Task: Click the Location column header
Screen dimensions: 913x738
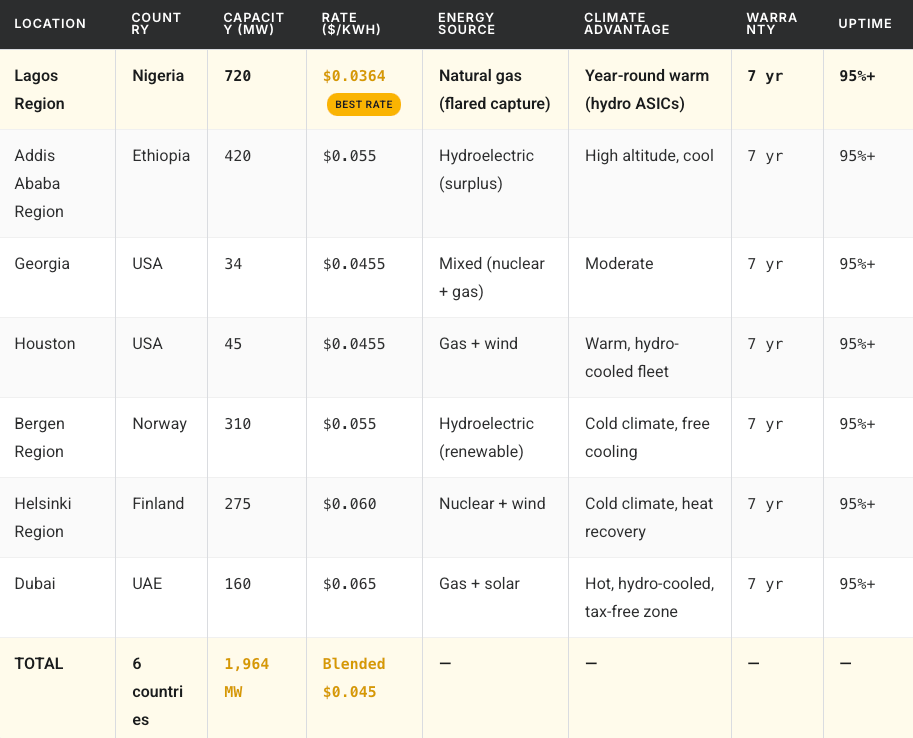Action: (x=50, y=23)
